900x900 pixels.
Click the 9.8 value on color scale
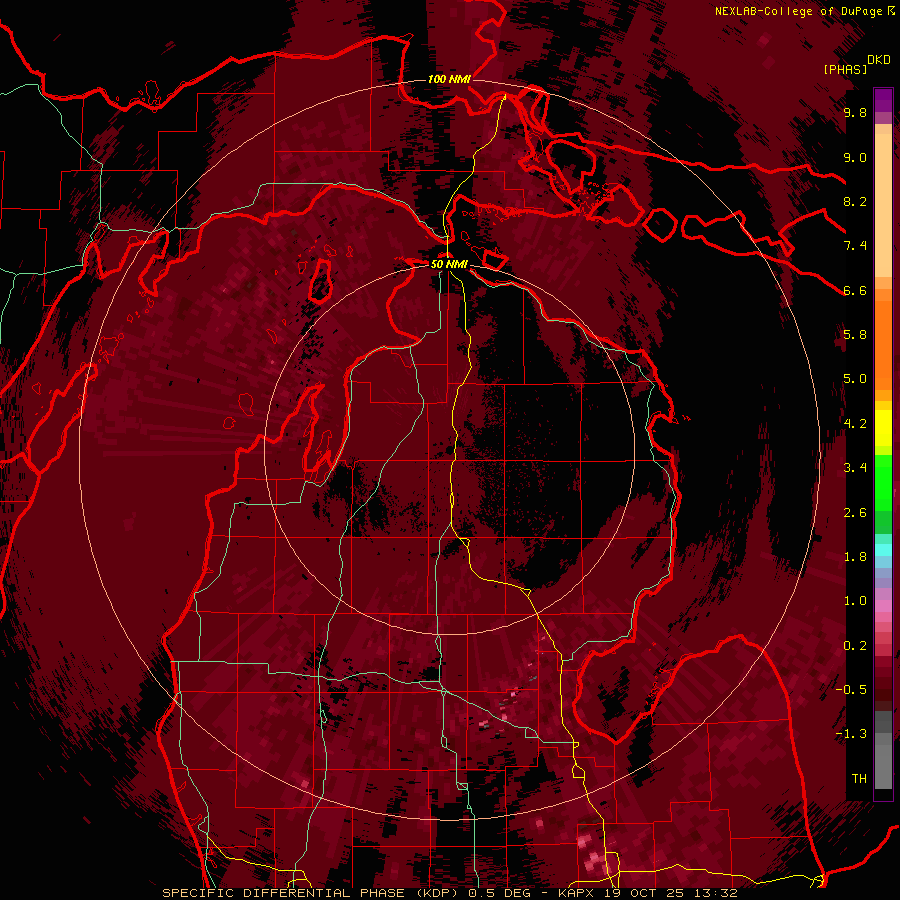coord(855,112)
